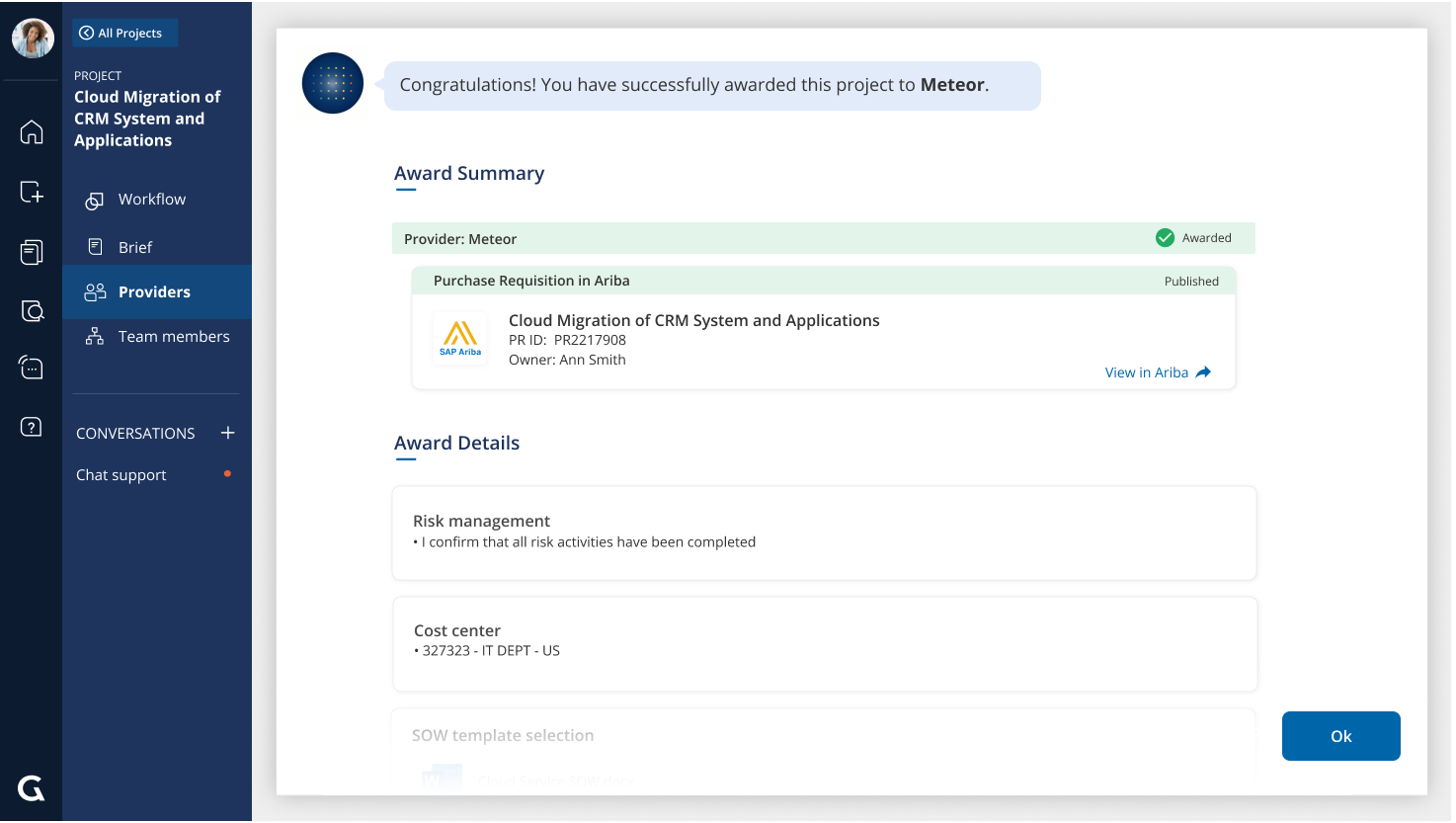This screenshot has width=1456, height=823.
Task: Open the documents stack icon
Action: pos(32,252)
